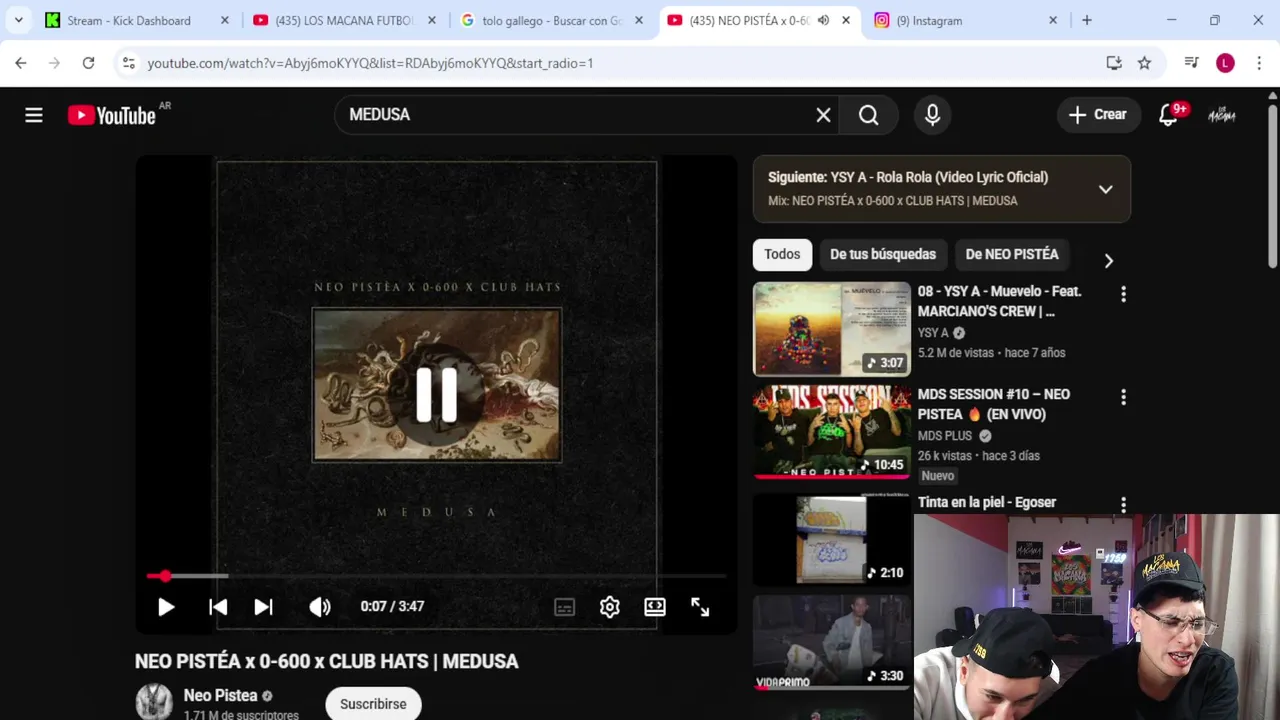The height and width of the screenshot is (720, 1280).
Task: Open the YouTube hamburger guide menu
Action: click(34, 115)
